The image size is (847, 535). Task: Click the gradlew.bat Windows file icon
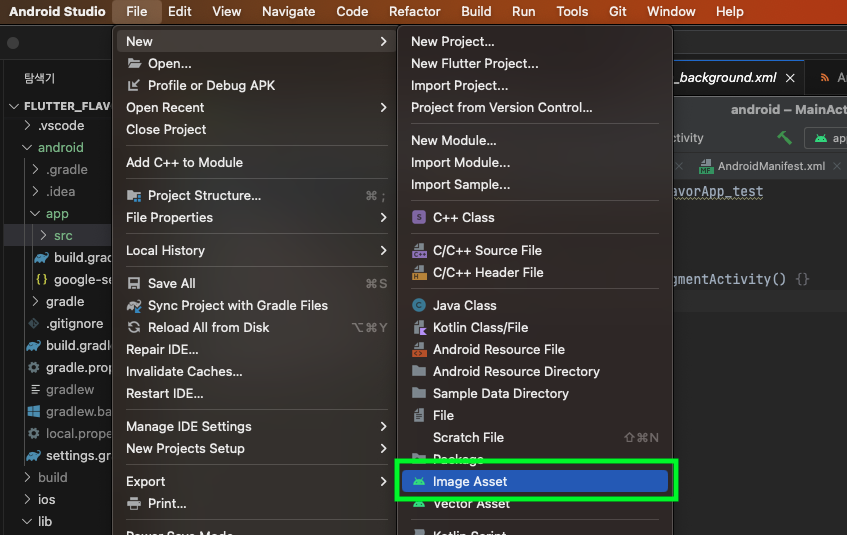tap(33, 411)
